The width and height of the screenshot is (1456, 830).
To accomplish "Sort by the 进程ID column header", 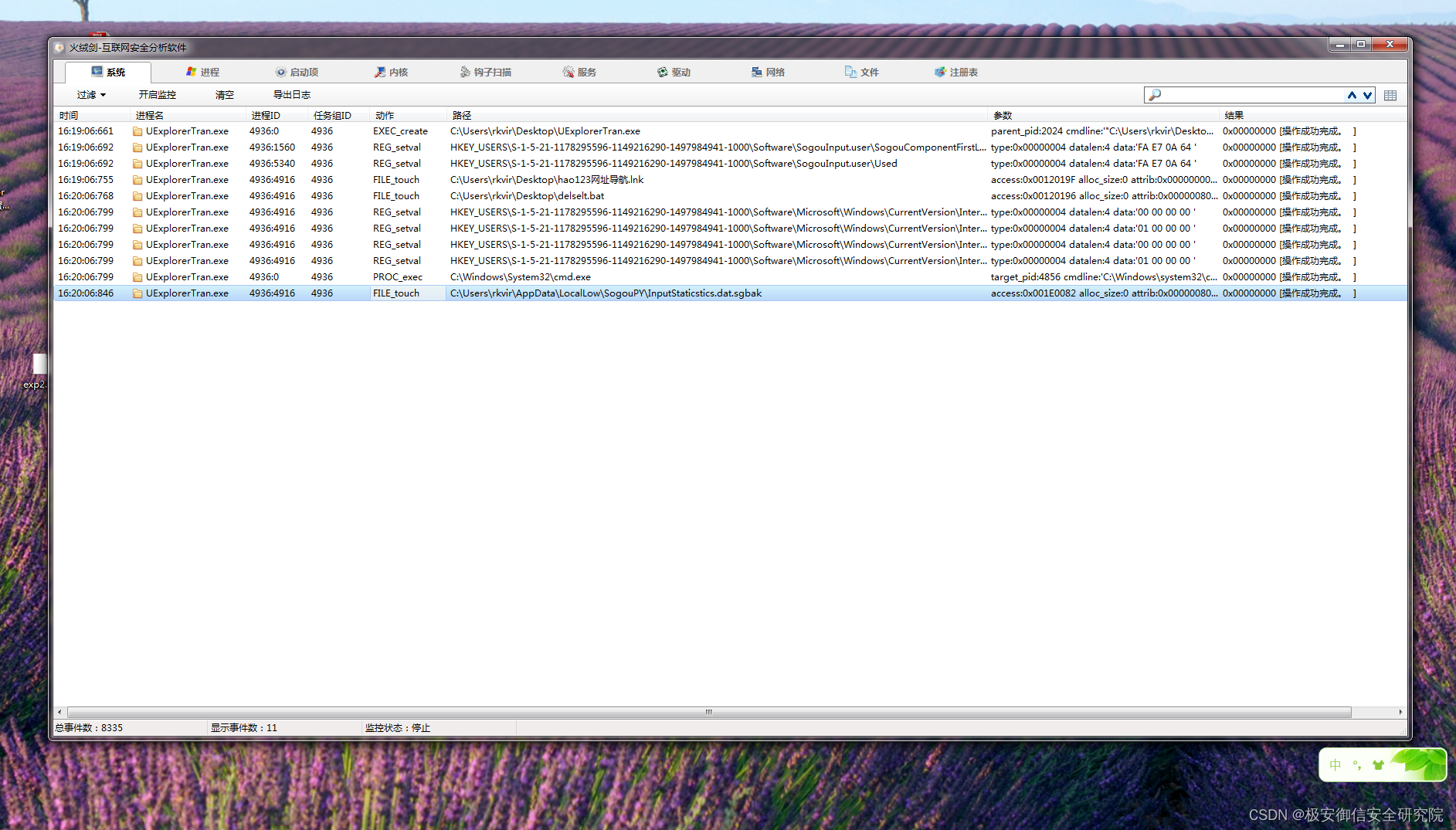I will point(277,115).
